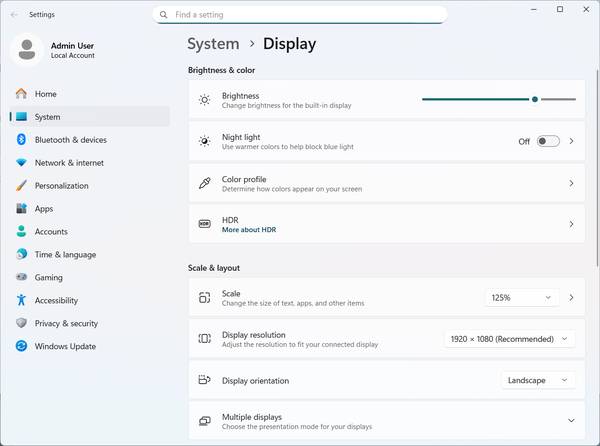Open custom Scale settings via chevron
600x446 pixels.
(571, 298)
